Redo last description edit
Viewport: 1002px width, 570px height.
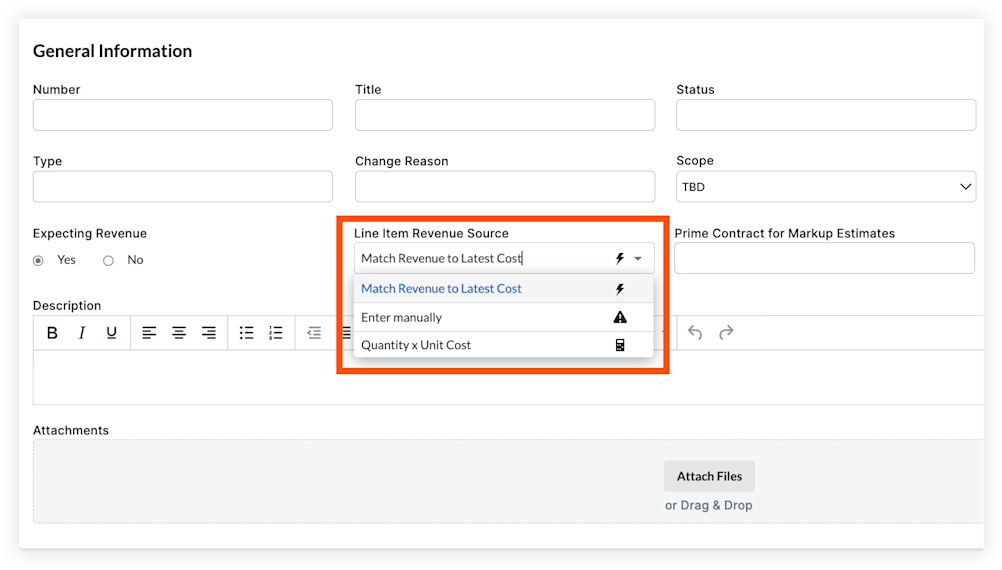tap(726, 332)
